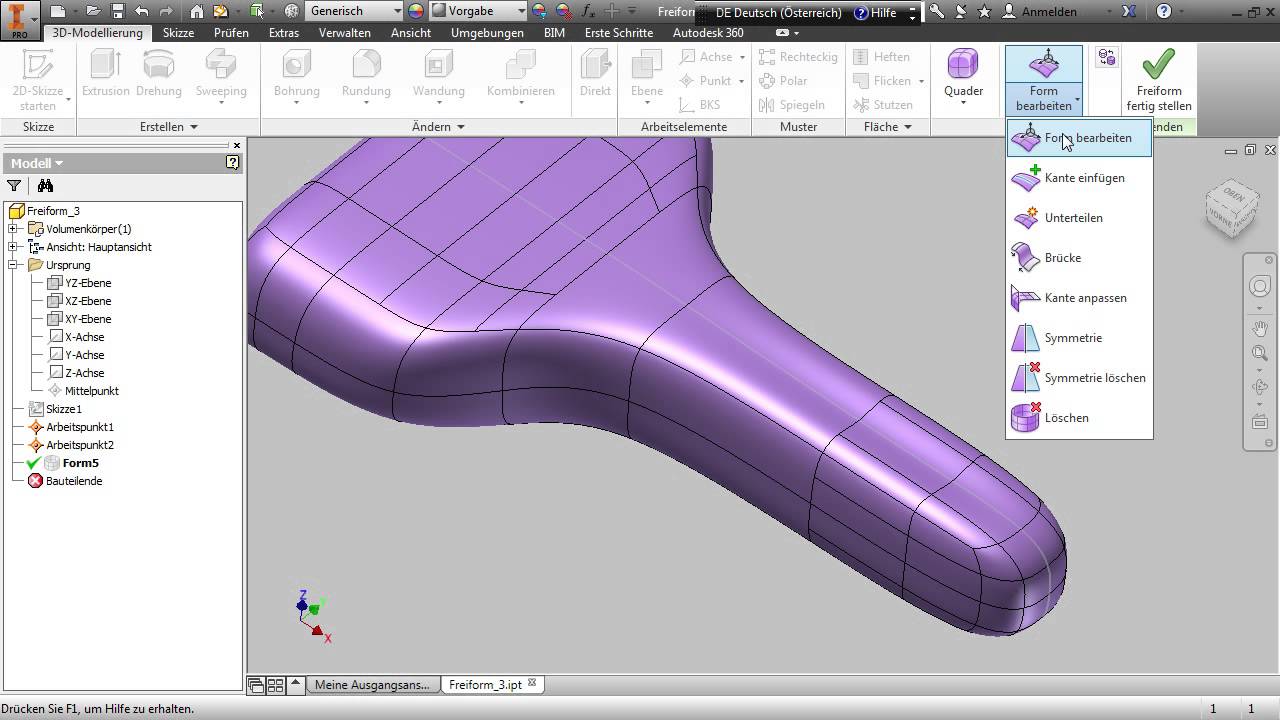Select the Symmetrie tool entry
Screen dimensions: 1280x720
1079,338
